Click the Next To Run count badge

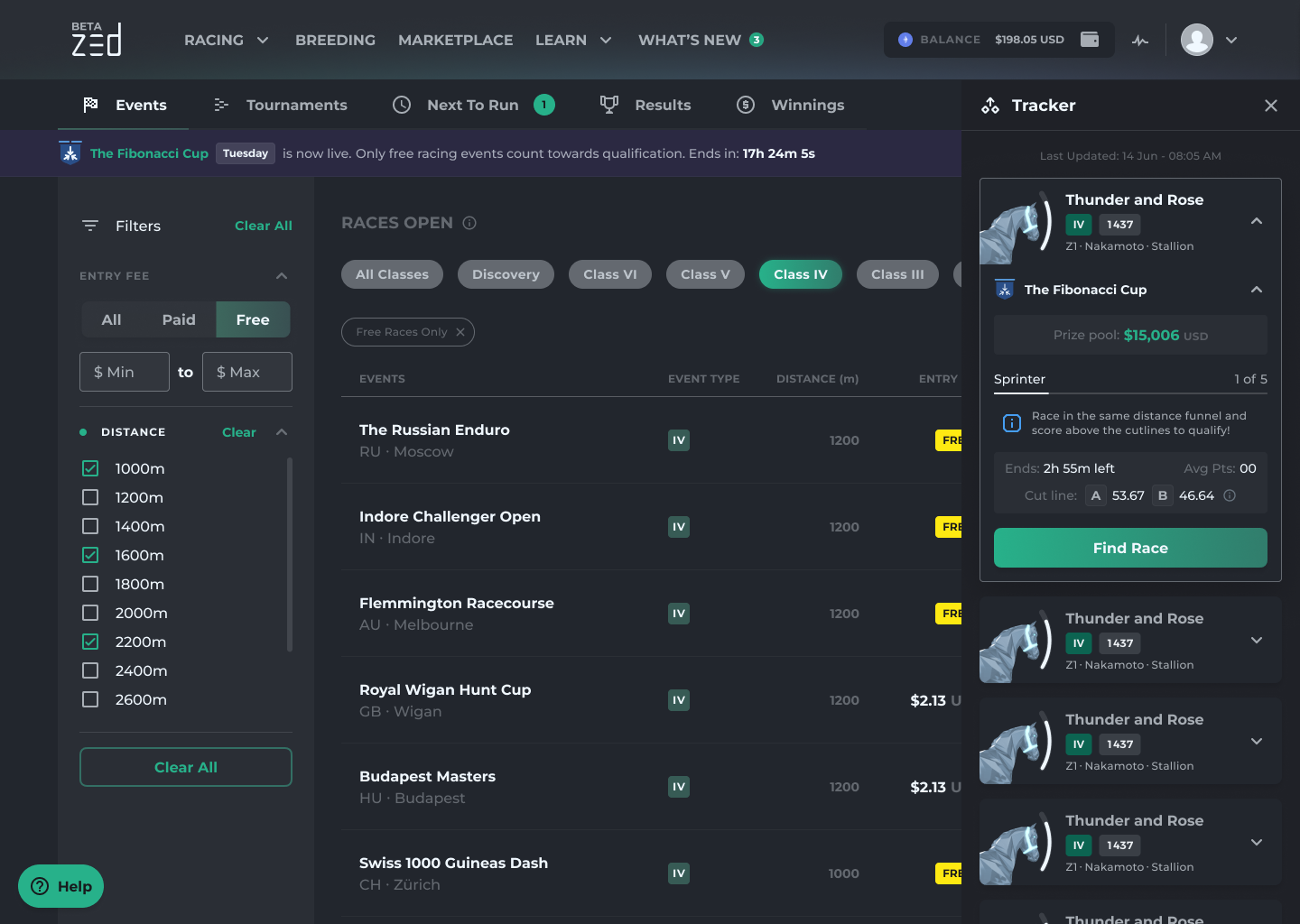pyautogui.click(x=544, y=105)
